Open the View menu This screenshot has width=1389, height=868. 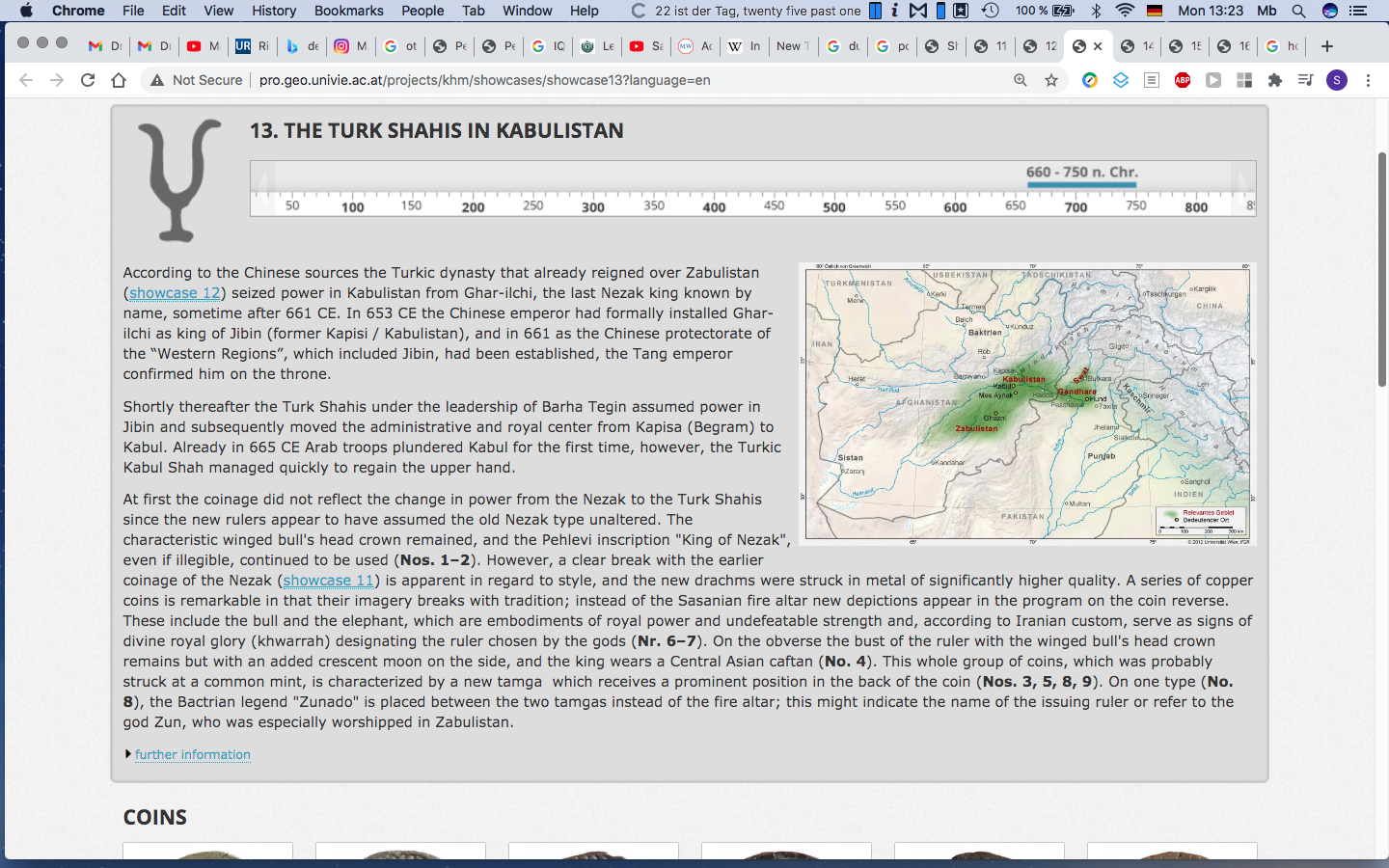coord(219,11)
